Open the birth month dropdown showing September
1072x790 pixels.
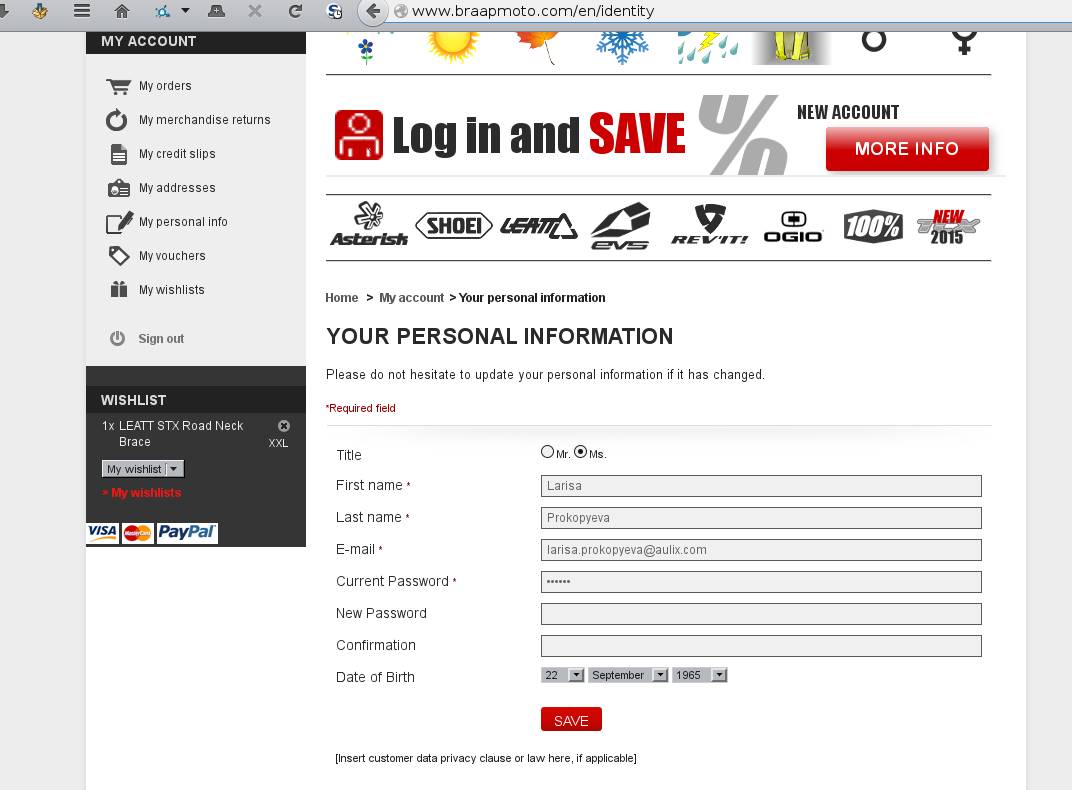628,675
